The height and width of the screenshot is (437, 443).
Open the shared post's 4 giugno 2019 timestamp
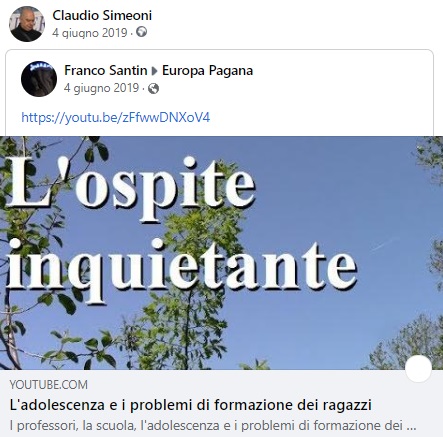tap(101, 88)
